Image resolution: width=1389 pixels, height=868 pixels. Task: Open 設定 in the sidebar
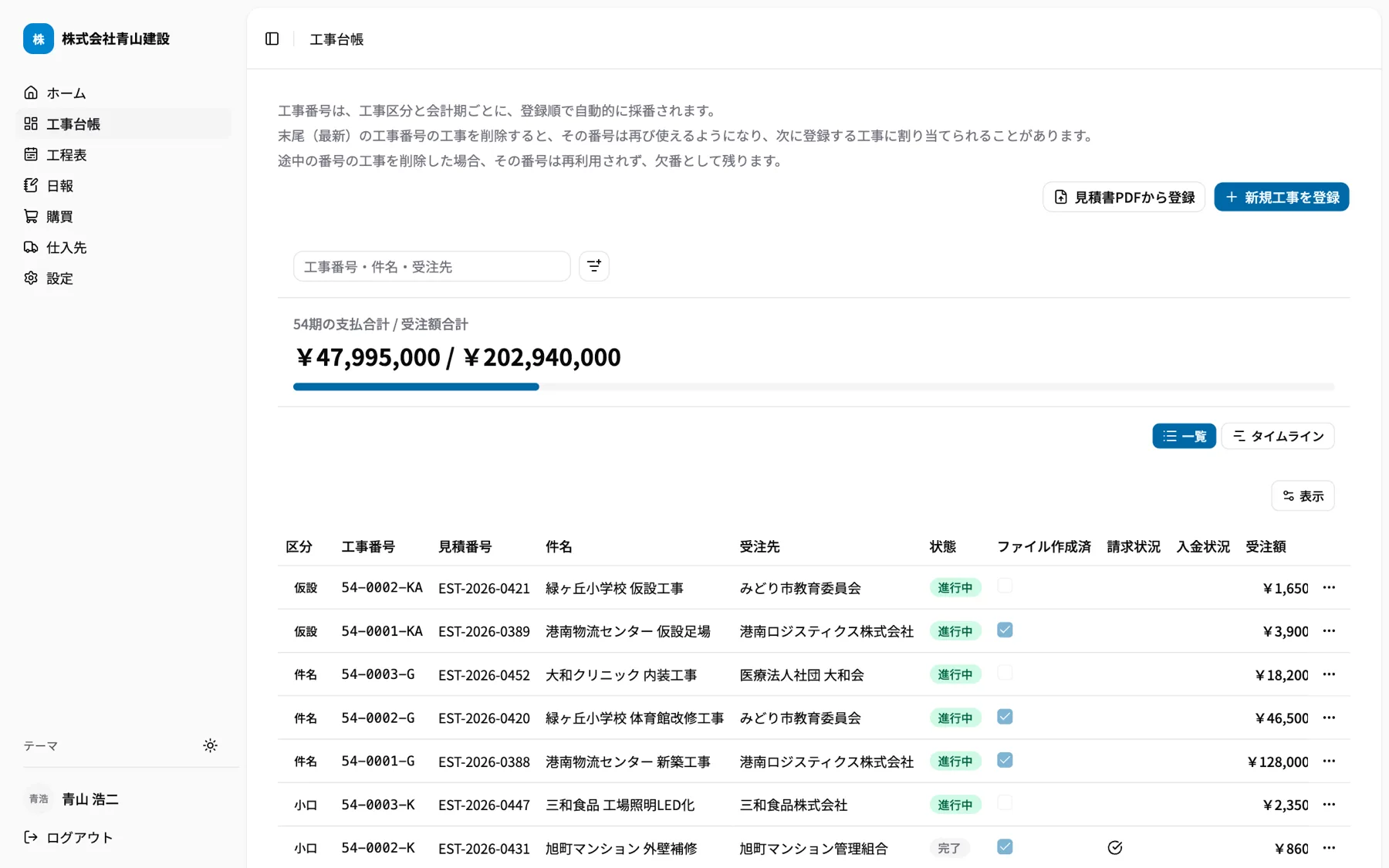click(x=123, y=278)
